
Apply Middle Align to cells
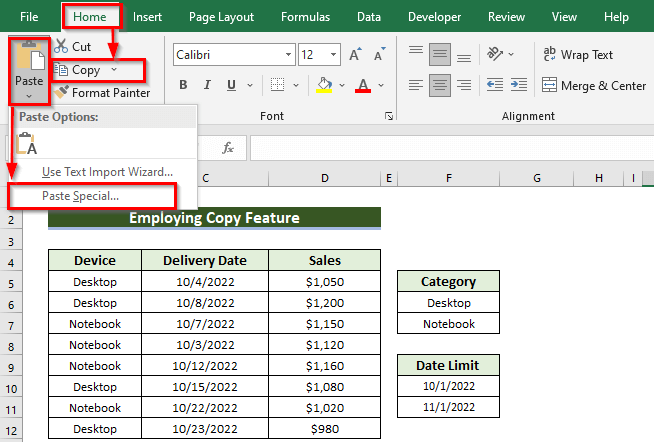pos(440,54)
